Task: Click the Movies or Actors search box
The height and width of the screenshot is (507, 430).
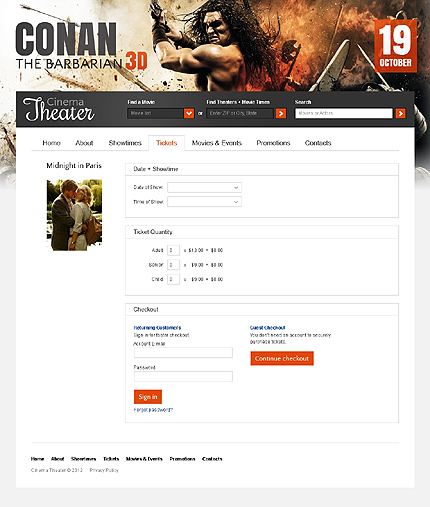Action: click(344, 113)
